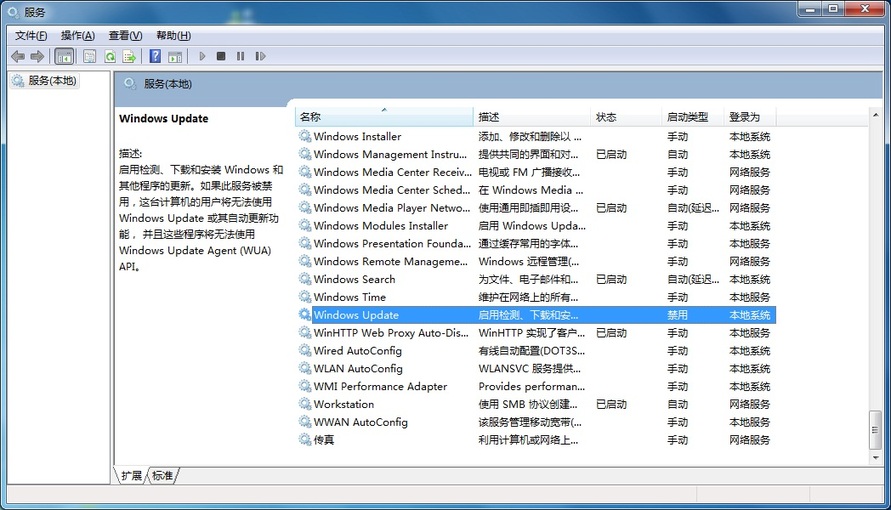
Task: Open the 帮助(H) menu
Action: [173, 36]
